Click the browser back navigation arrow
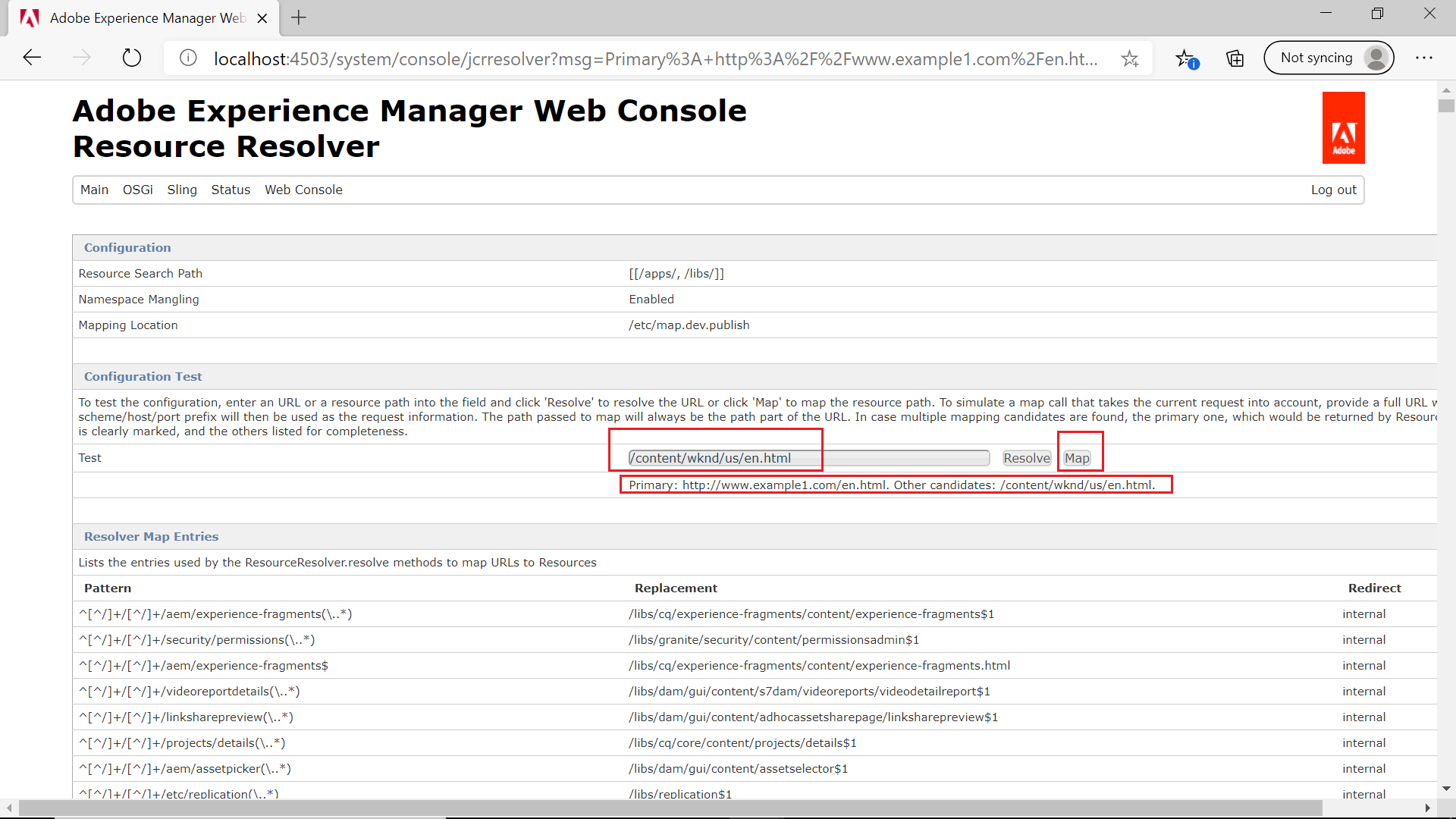 31,57
